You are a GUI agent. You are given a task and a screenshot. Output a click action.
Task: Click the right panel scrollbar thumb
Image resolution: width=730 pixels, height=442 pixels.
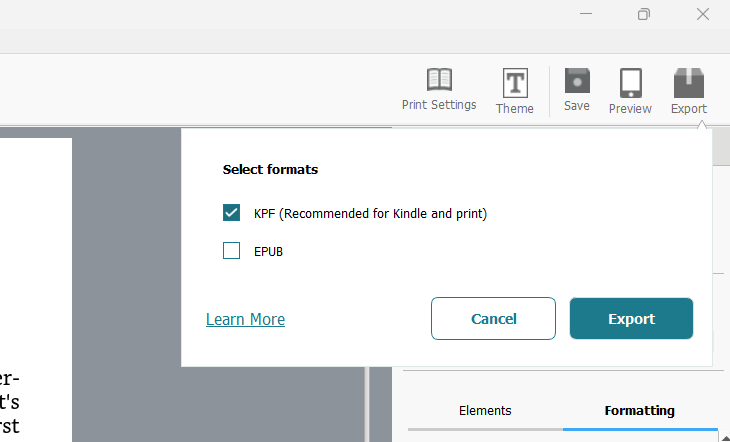(721, 147)
